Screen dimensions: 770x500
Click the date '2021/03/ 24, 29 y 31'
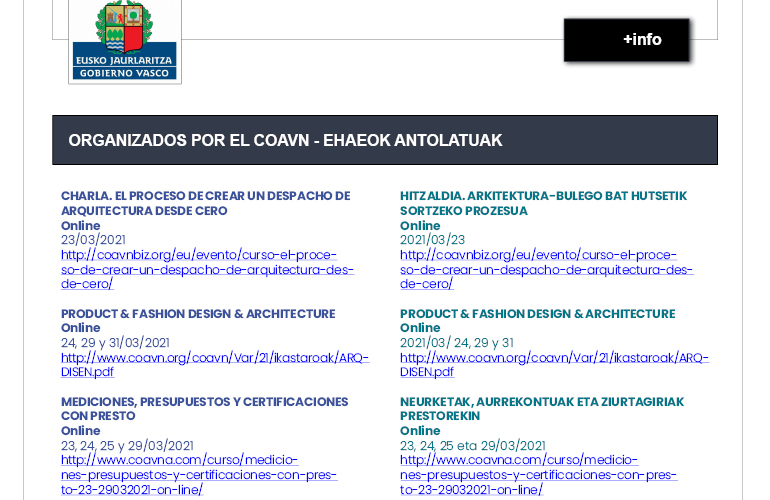[457, 342]
